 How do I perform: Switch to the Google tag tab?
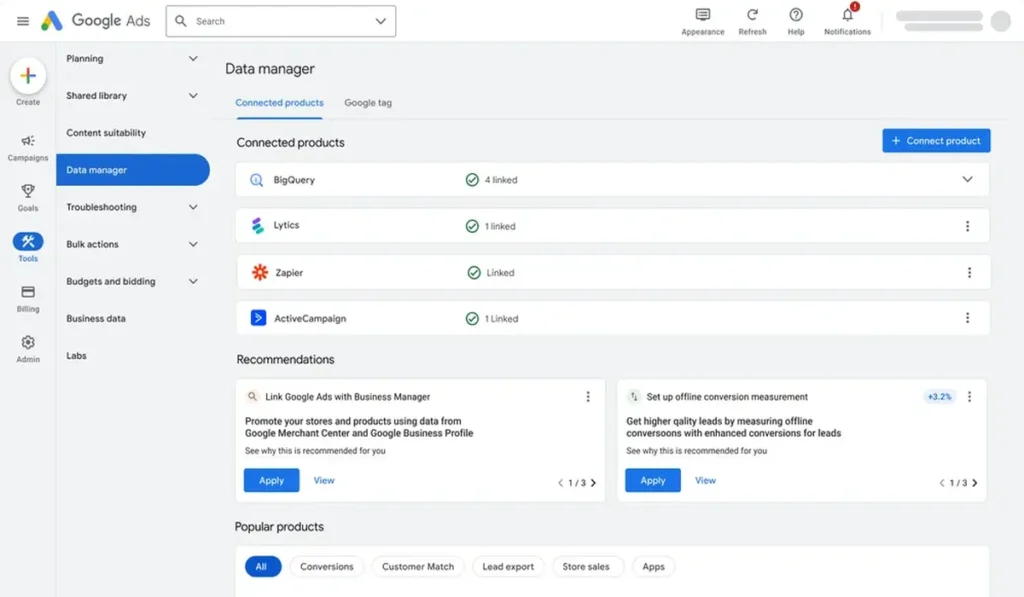(x=369, y=102)
